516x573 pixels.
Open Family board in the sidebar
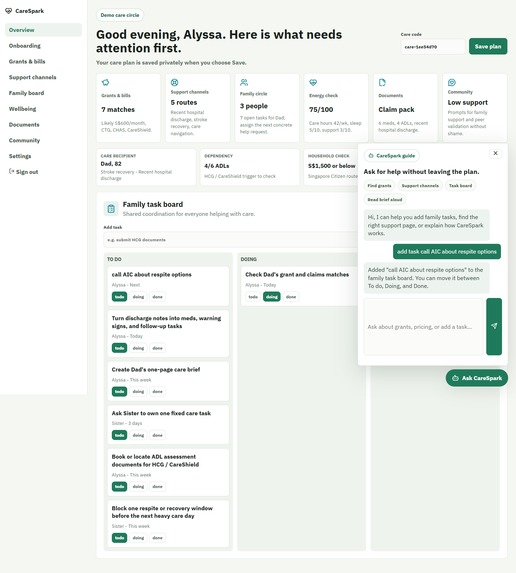[x=43, y=93]
